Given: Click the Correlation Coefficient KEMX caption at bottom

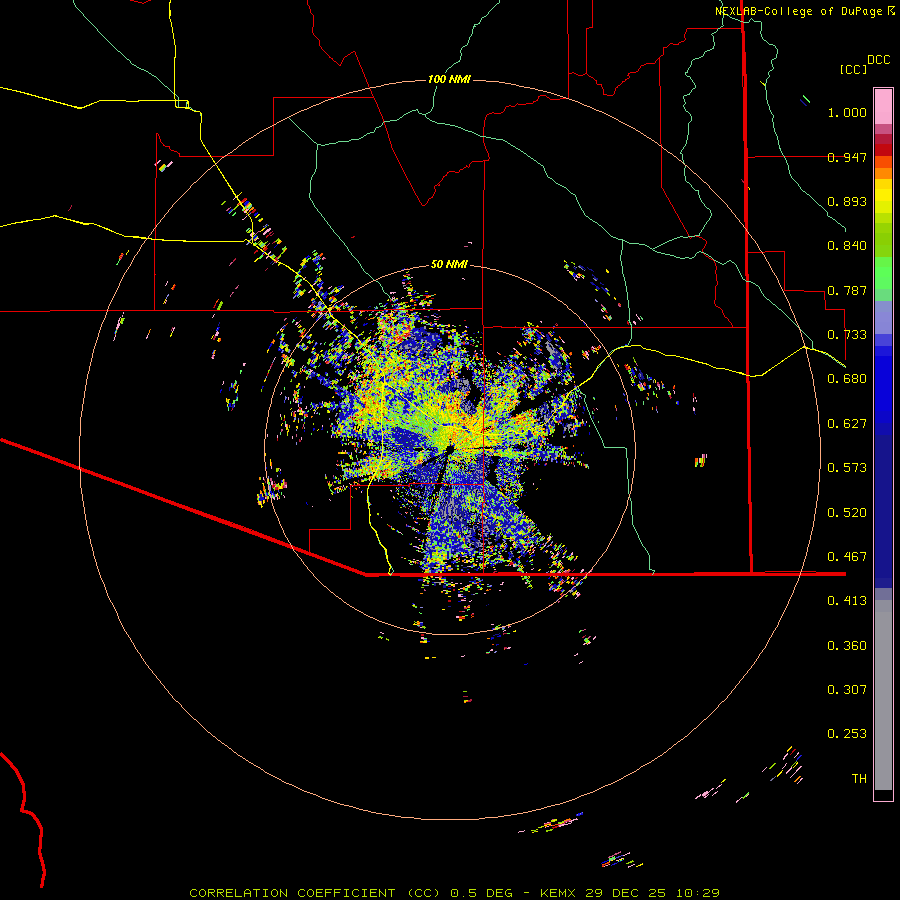Looking at the screenshot, I should point(454,893).
